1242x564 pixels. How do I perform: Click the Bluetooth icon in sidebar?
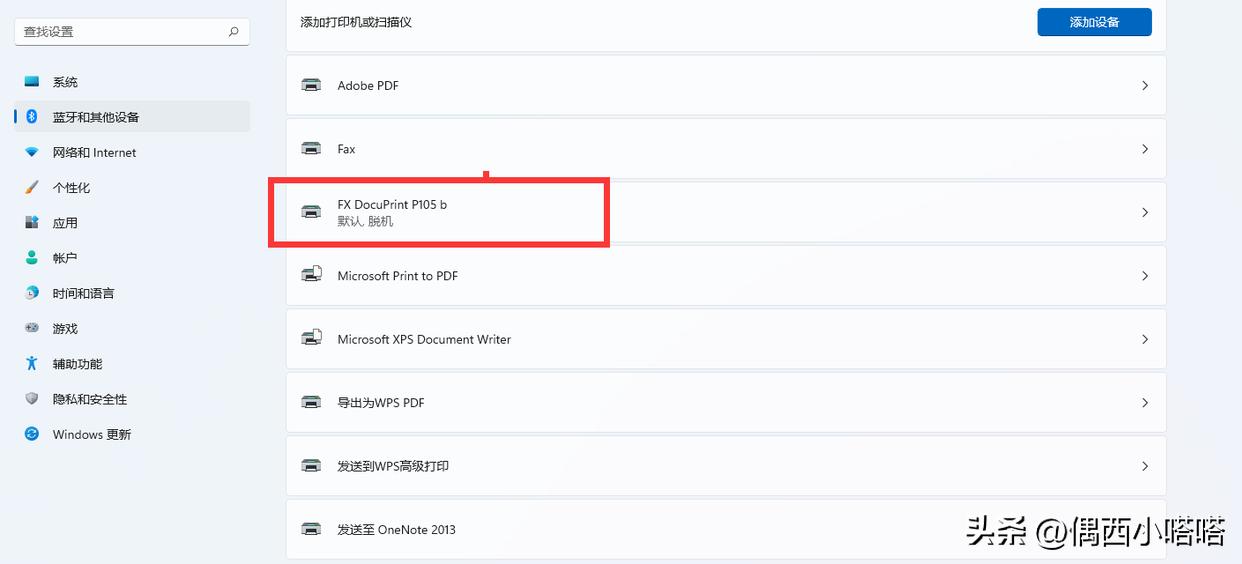(32, 117)
